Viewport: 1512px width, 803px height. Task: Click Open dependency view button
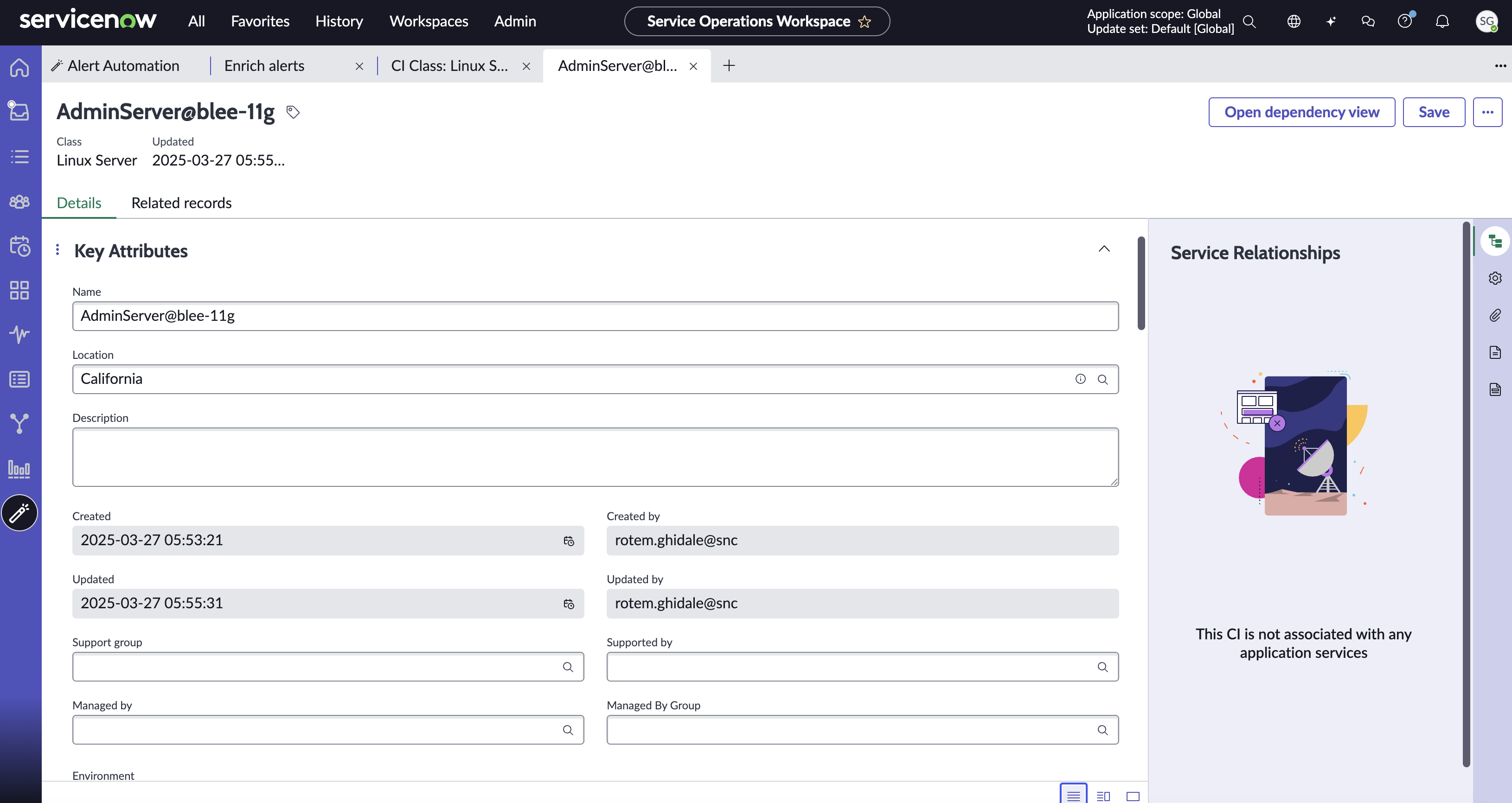coord(1302,112)
